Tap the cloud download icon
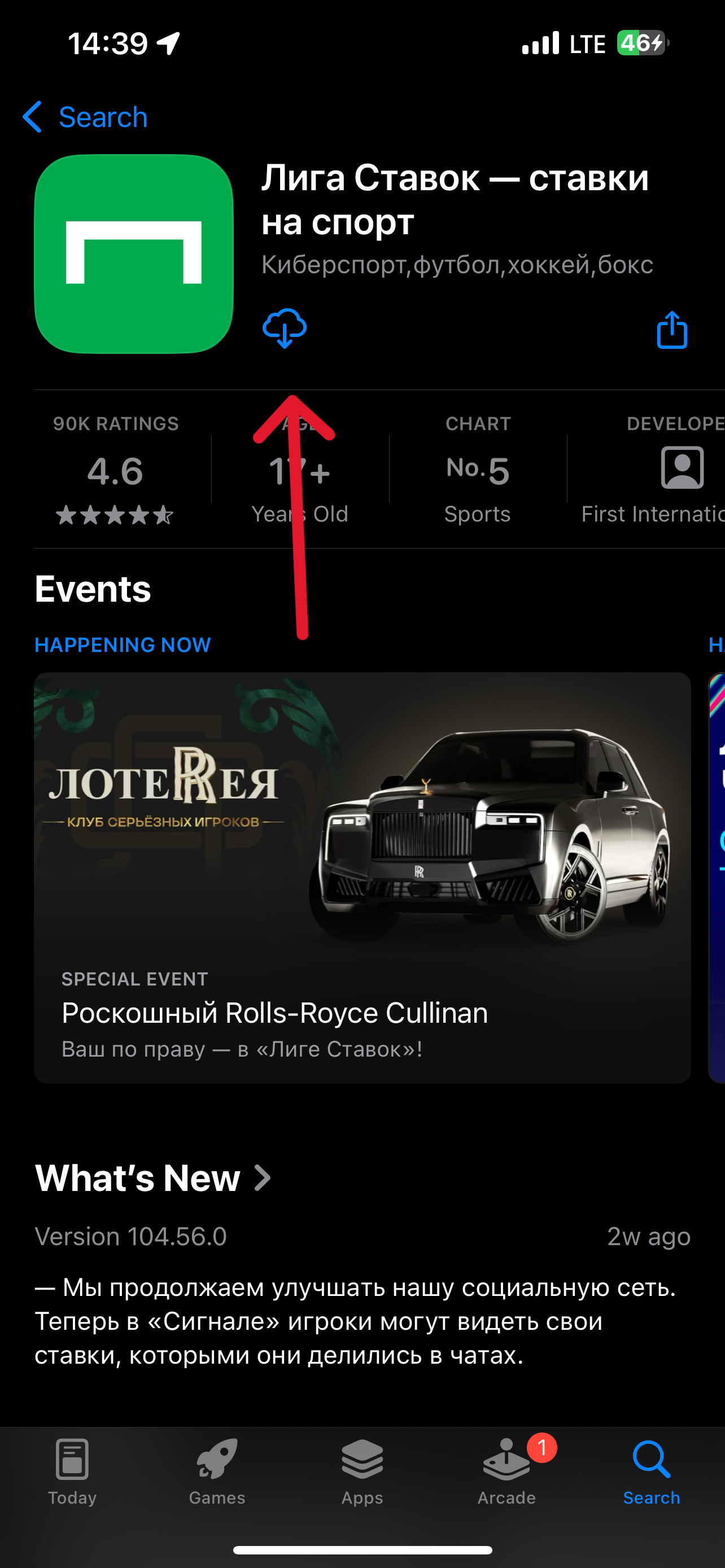725x1568 pixels. [284, 329]
